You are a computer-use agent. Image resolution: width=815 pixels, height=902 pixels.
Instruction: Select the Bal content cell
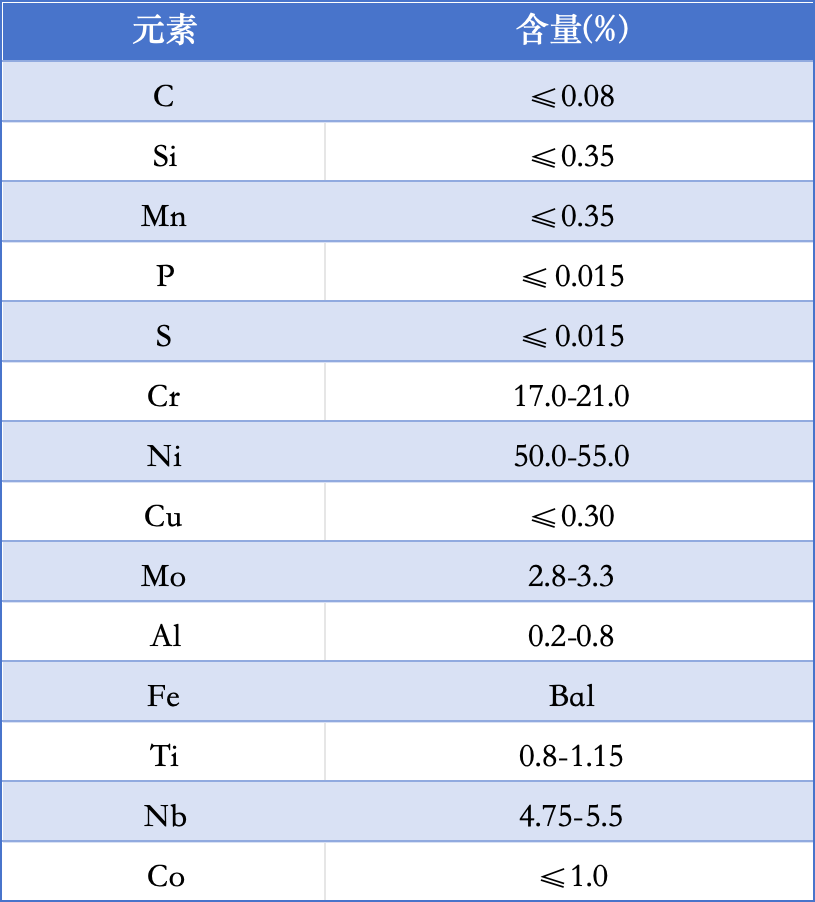click(x=571, y=696)
